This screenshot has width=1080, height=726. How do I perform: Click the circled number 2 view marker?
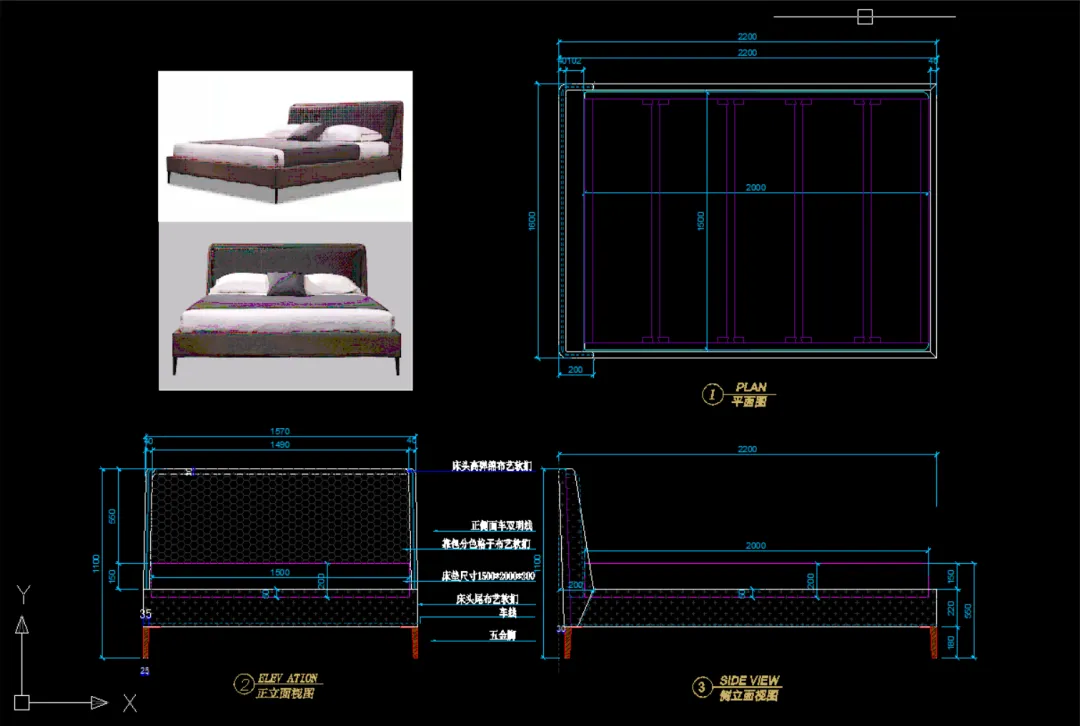[x=244, y=685]
